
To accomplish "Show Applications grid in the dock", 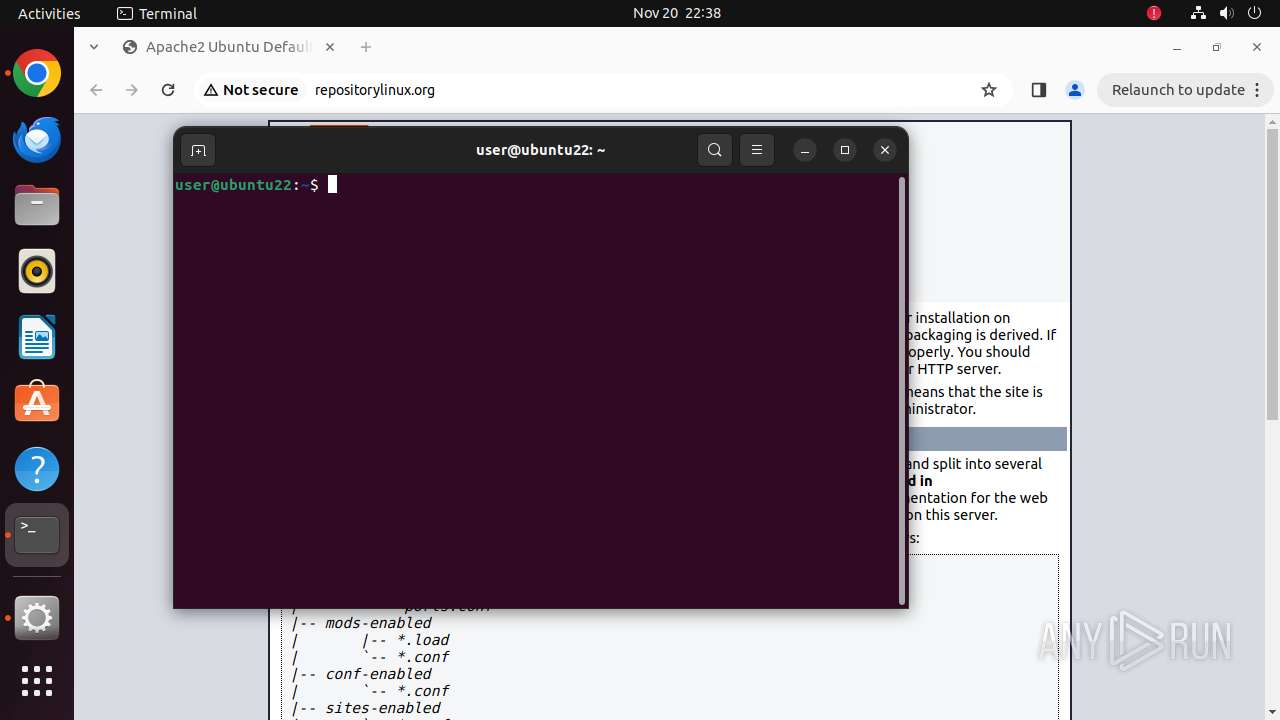I will tap(37, 681).
